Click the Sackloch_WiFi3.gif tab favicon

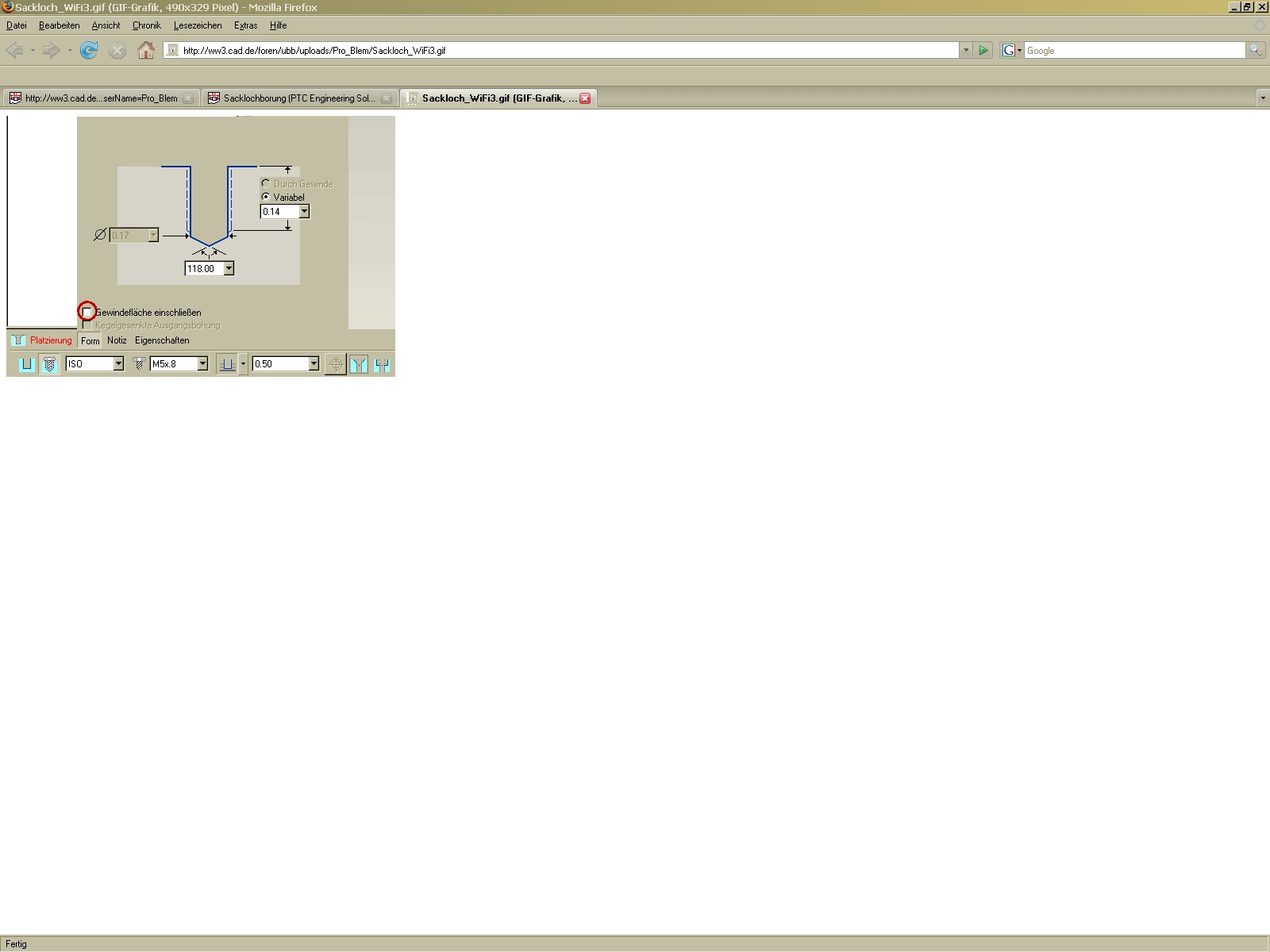tap(412, 98)
